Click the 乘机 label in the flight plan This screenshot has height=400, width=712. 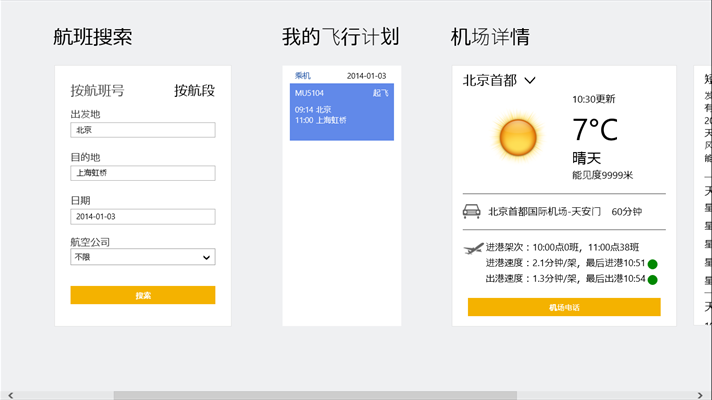coord(303,76)
